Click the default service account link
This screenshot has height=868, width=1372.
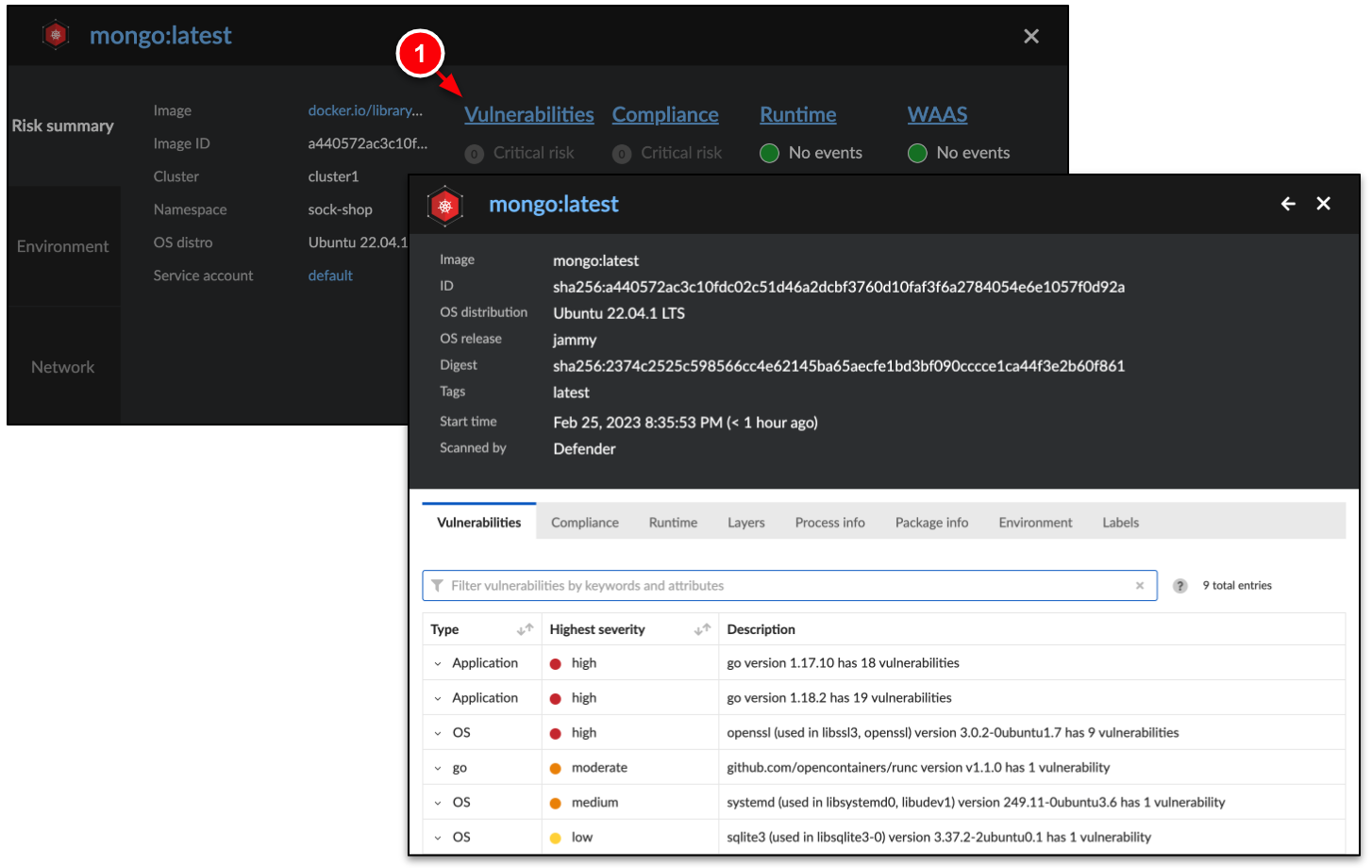330,275
